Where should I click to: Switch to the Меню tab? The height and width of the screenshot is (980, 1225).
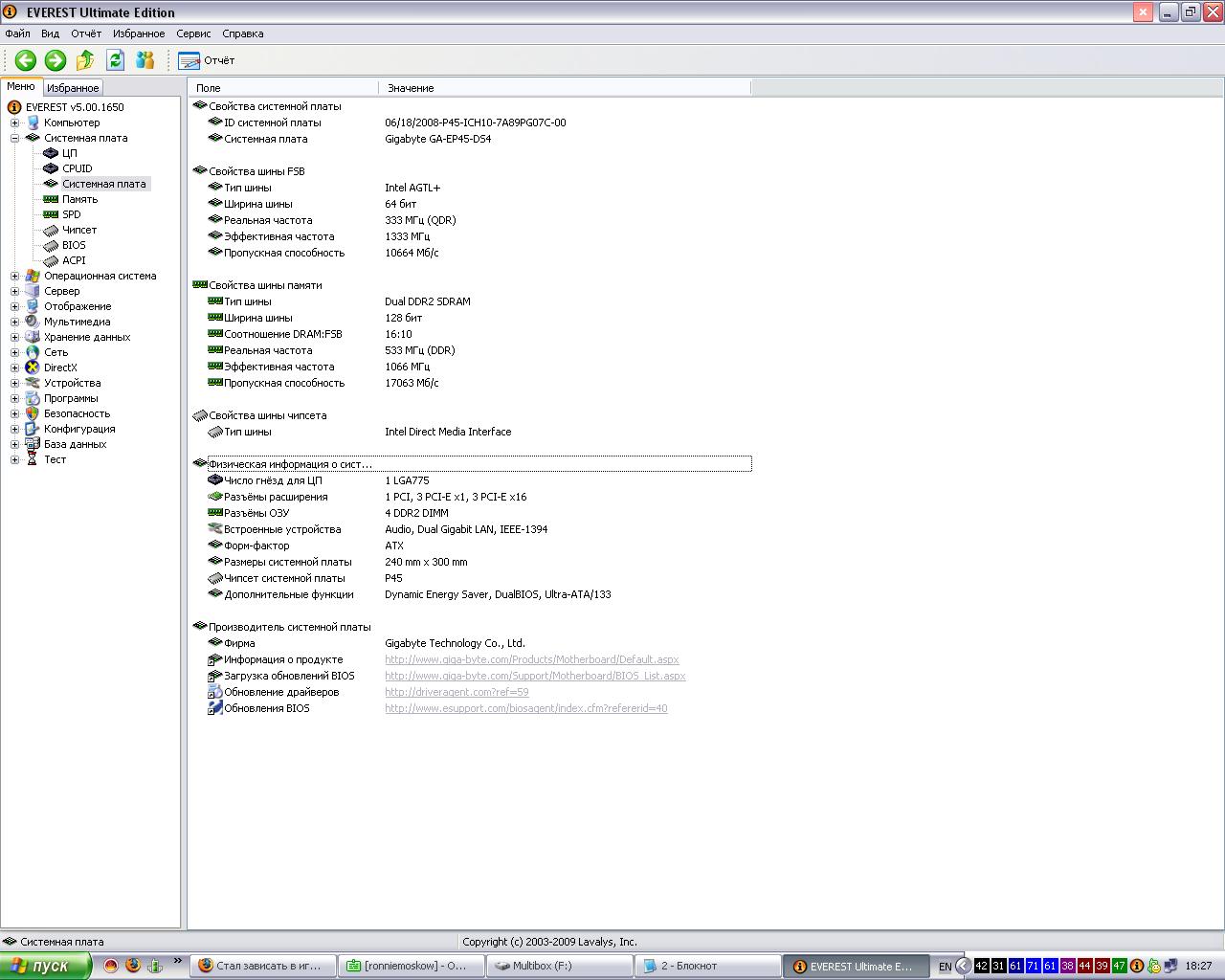(x=21, y=86)
